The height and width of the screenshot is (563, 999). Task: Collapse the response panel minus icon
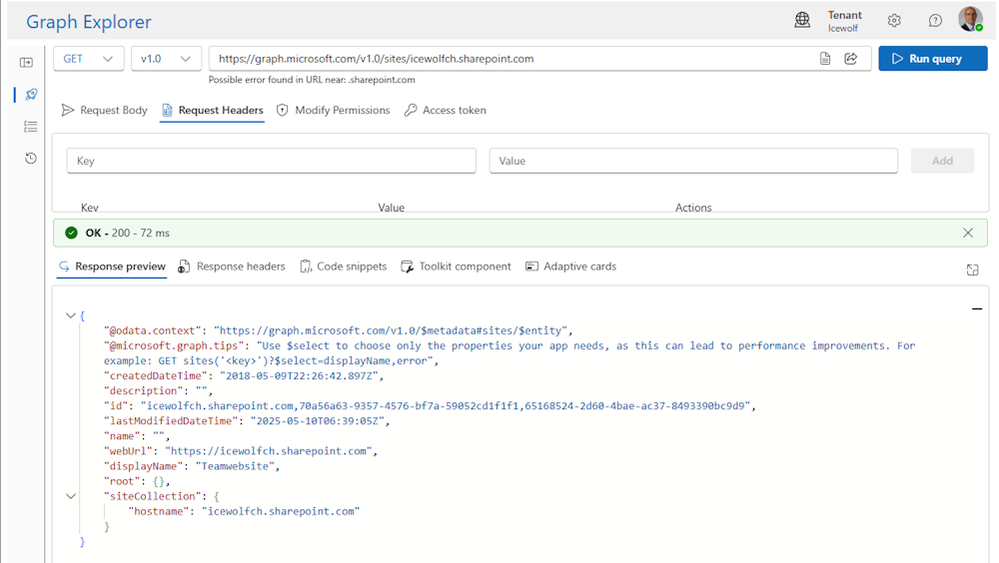click(x=977, y=309)
